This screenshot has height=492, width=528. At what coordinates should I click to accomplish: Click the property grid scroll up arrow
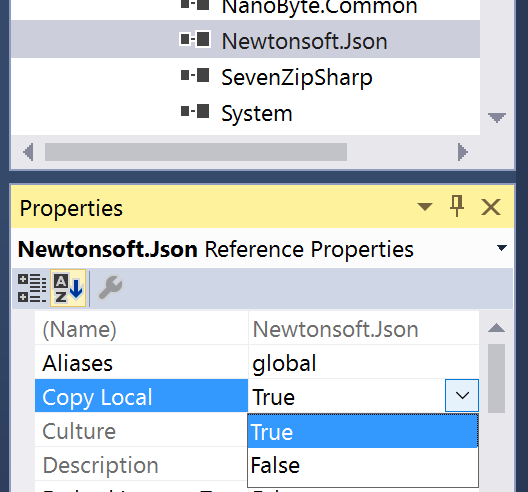point(496,328)
